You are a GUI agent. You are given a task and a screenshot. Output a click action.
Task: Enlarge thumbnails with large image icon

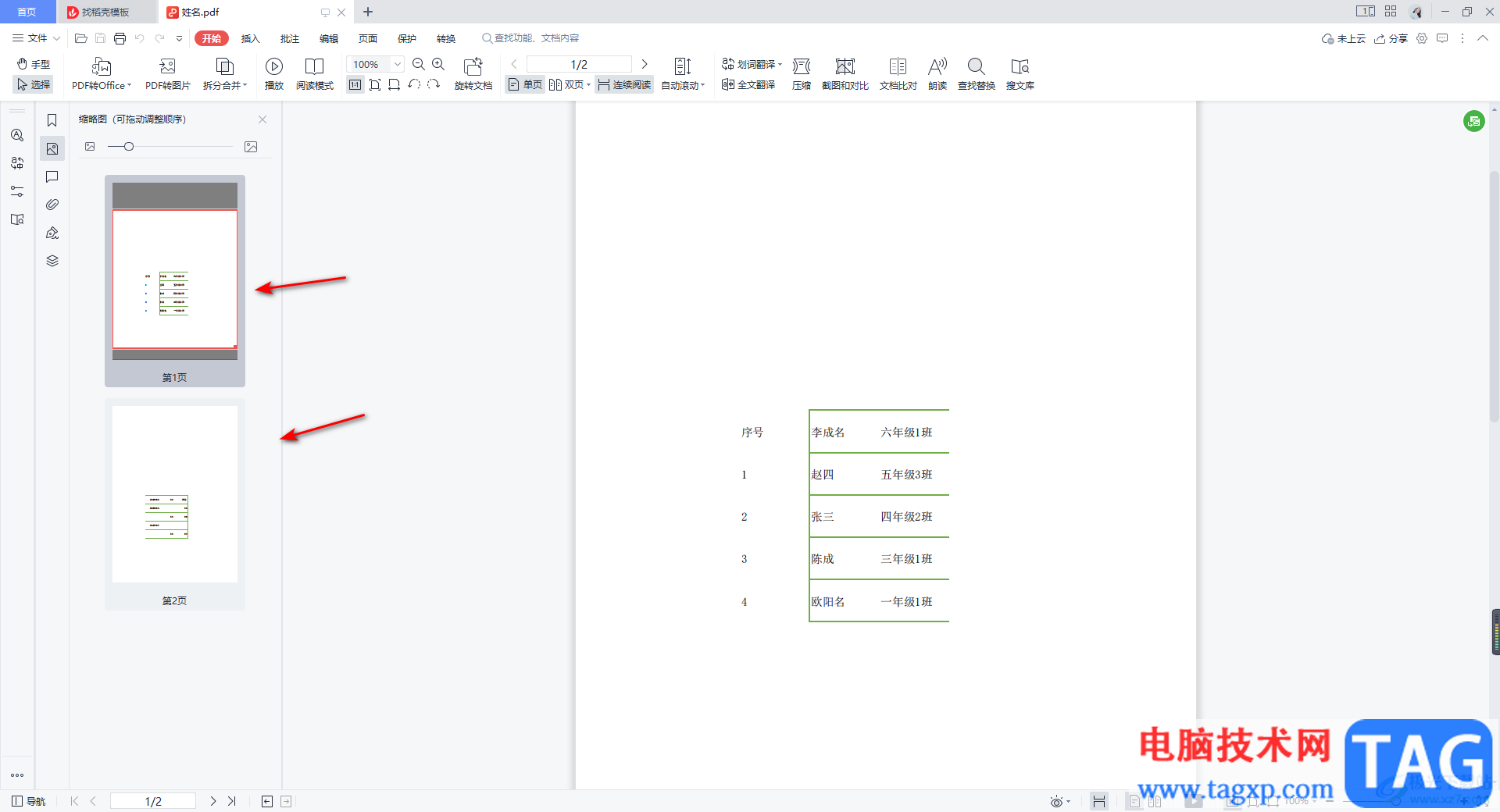pyautogui.click(x=251, y=146)
